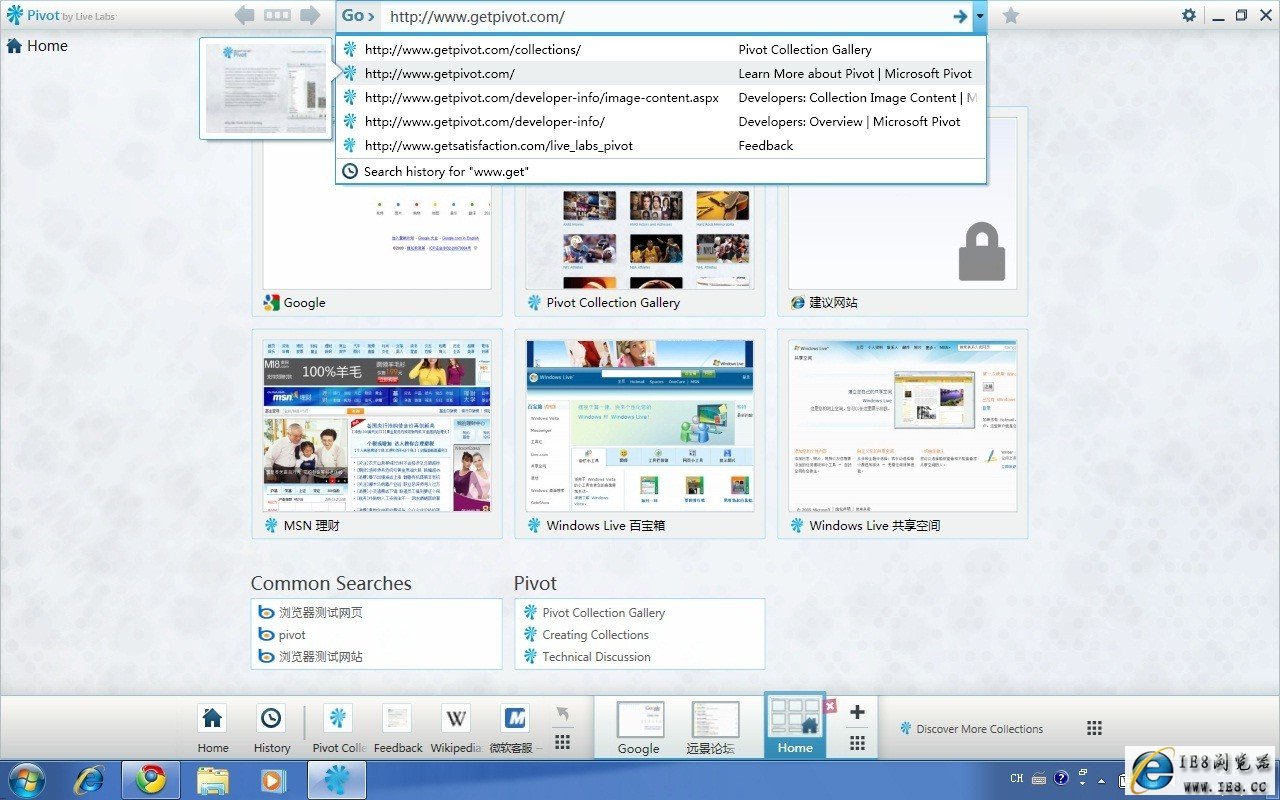The height and width of the screenshot is (800, 1280).
Task: Choose the image-content.aspx suggestion
Action: pos(661,97)
